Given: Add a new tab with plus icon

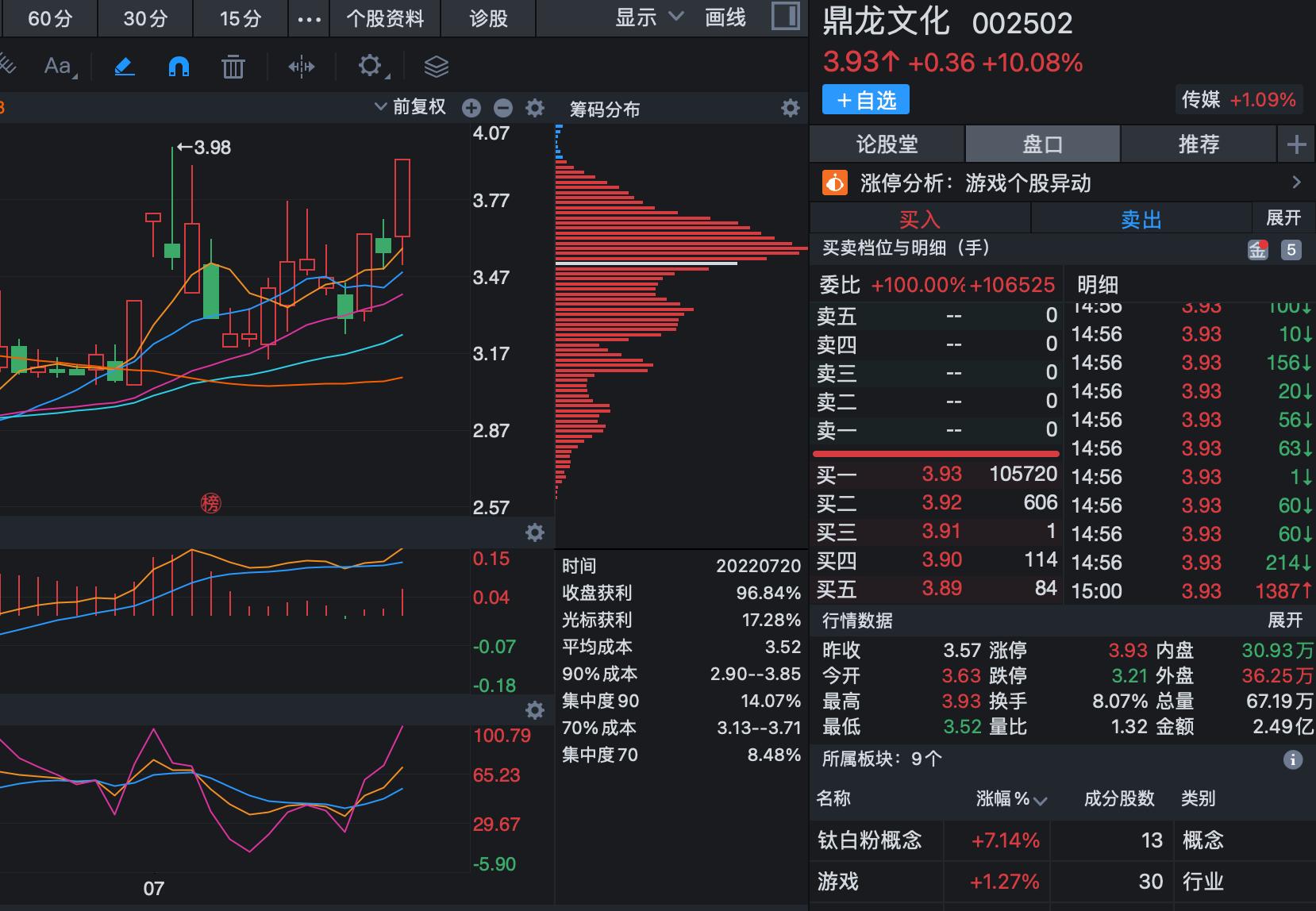Looking at the screenshot, I should (1296, 144).
